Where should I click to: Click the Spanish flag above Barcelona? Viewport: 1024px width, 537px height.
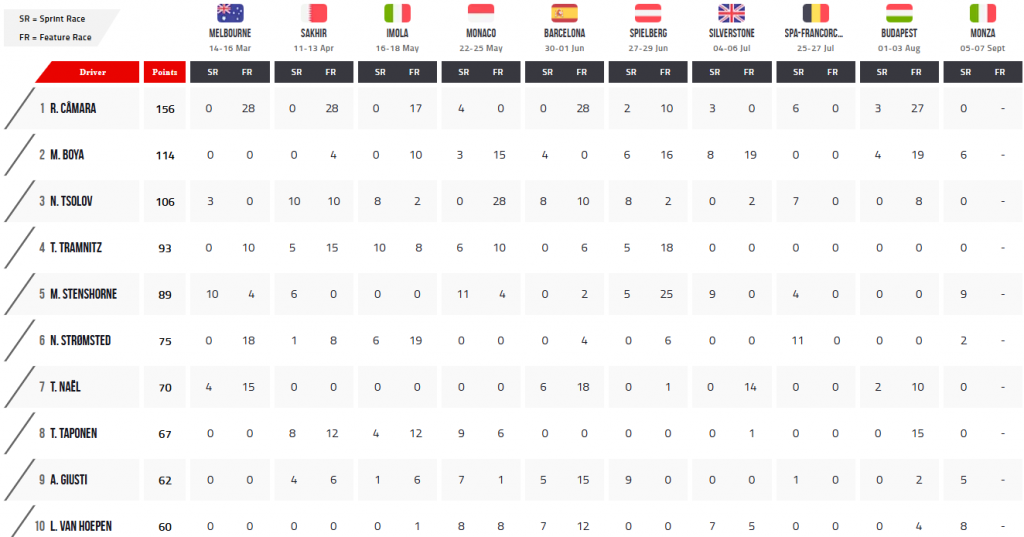(x=564, y=13)
